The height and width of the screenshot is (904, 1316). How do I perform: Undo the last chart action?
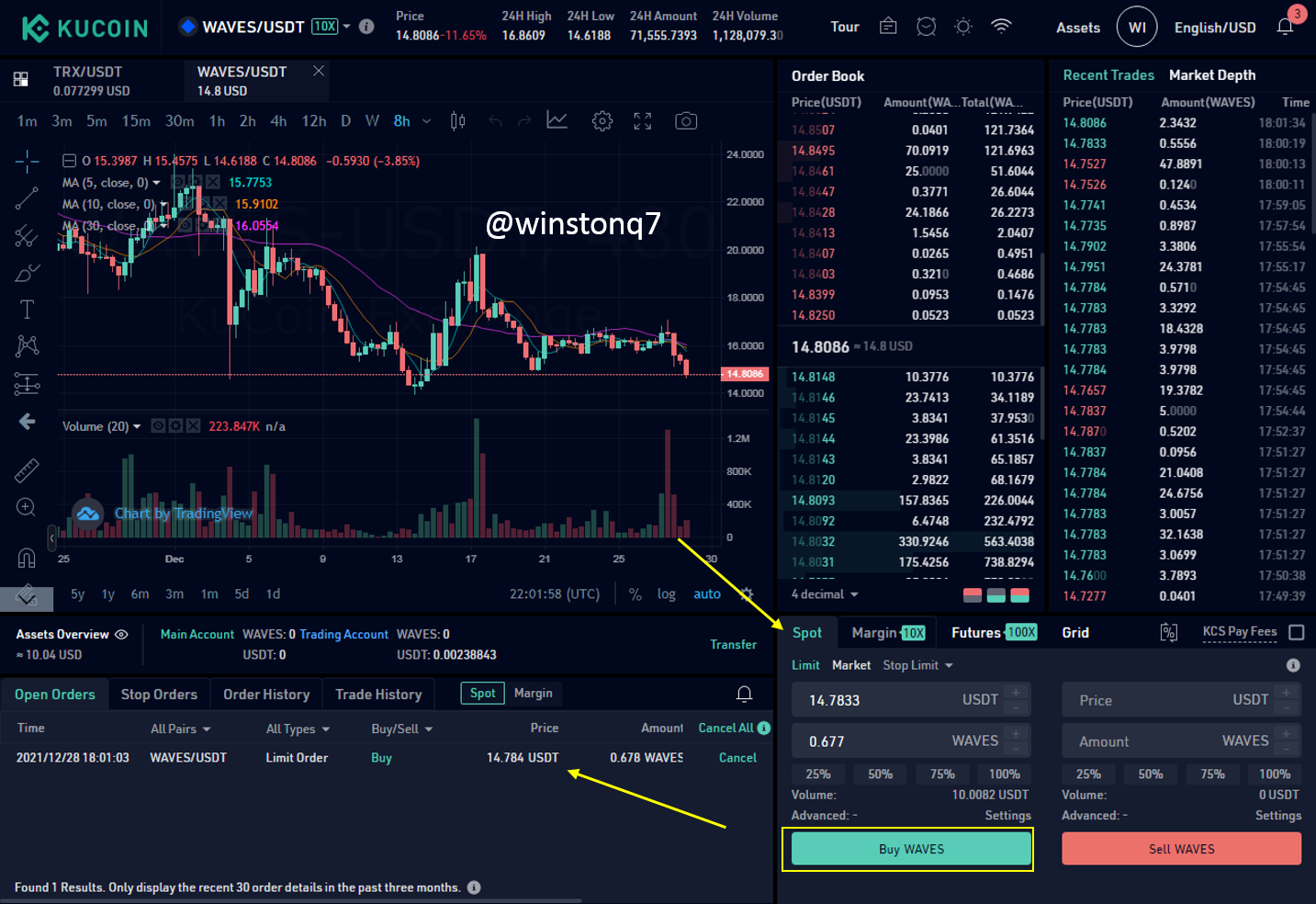coord(496,121)
